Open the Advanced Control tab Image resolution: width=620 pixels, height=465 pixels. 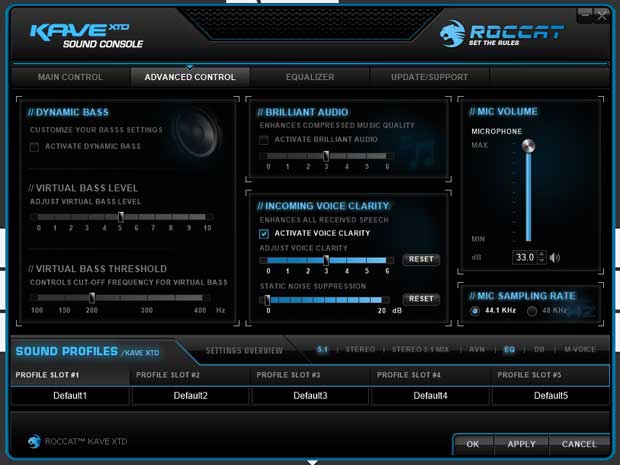click(190, 77)
